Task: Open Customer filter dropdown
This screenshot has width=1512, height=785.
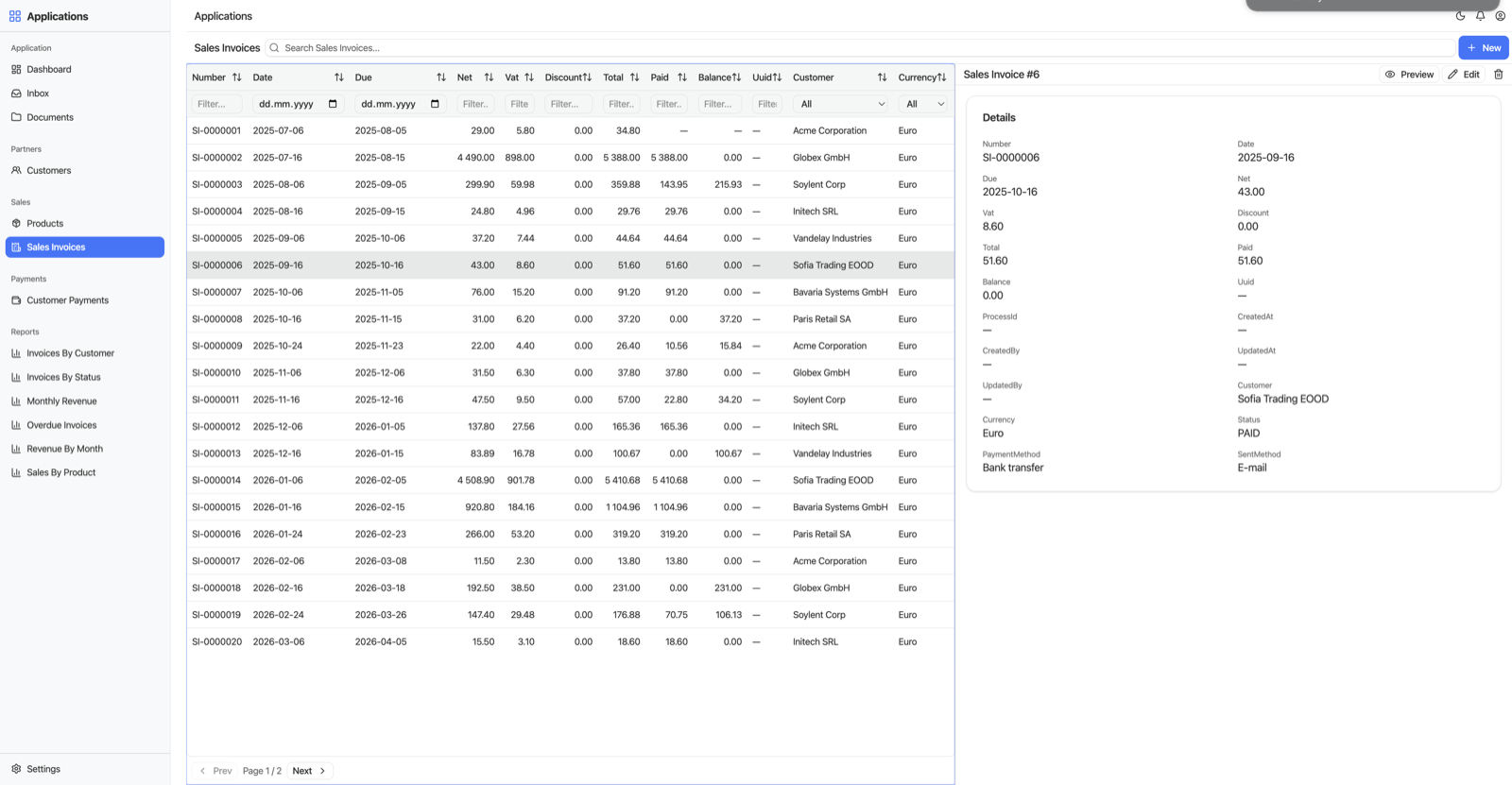Action: pyautogui.click(x=841, y=104)
